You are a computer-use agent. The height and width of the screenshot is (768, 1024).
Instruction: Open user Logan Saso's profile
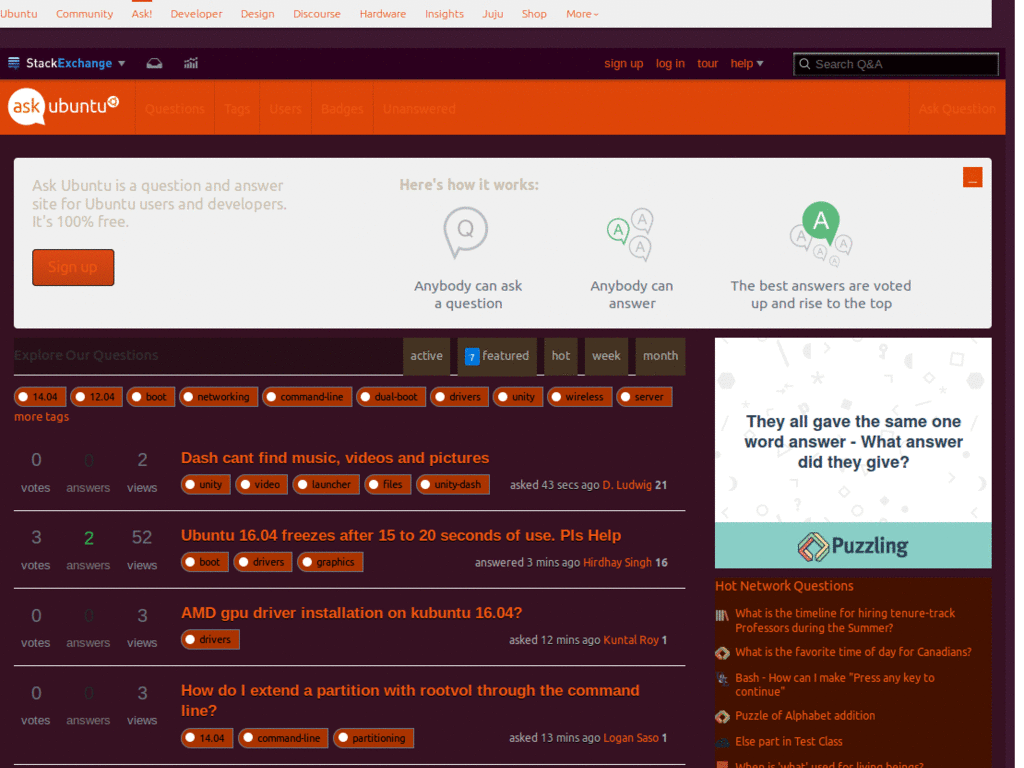point(631,738)
